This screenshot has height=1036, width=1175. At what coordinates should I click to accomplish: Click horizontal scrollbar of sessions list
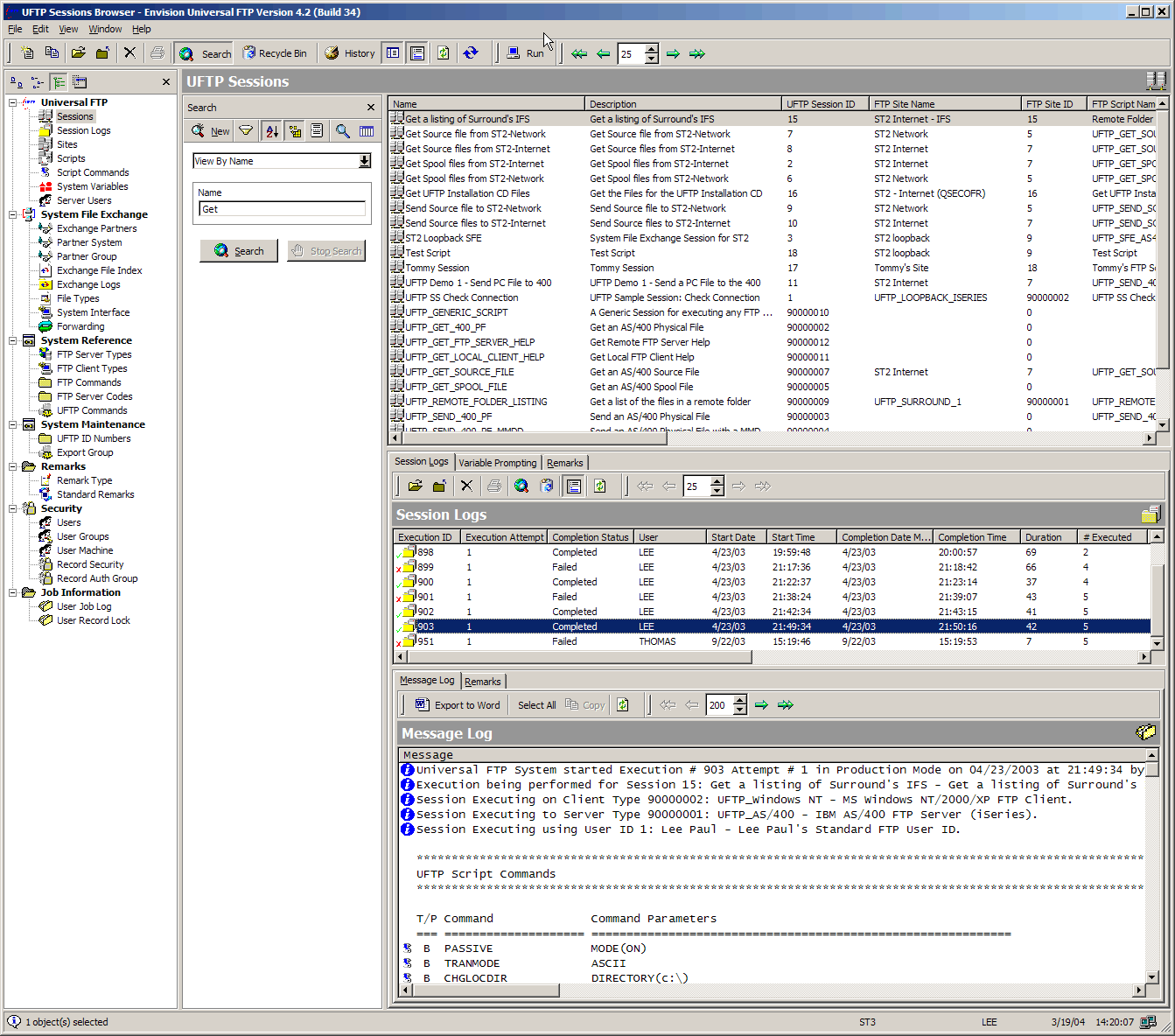click(x=534, y=439)
